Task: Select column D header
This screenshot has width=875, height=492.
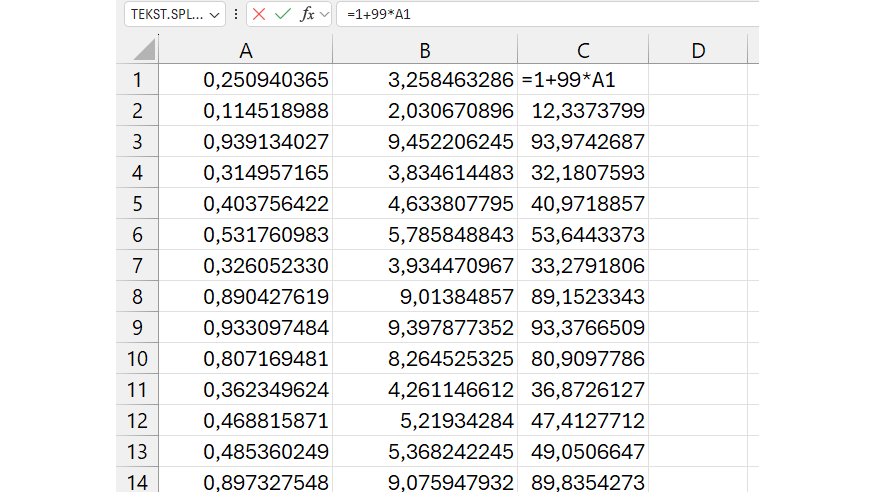Action: click(x=698, y=50)
